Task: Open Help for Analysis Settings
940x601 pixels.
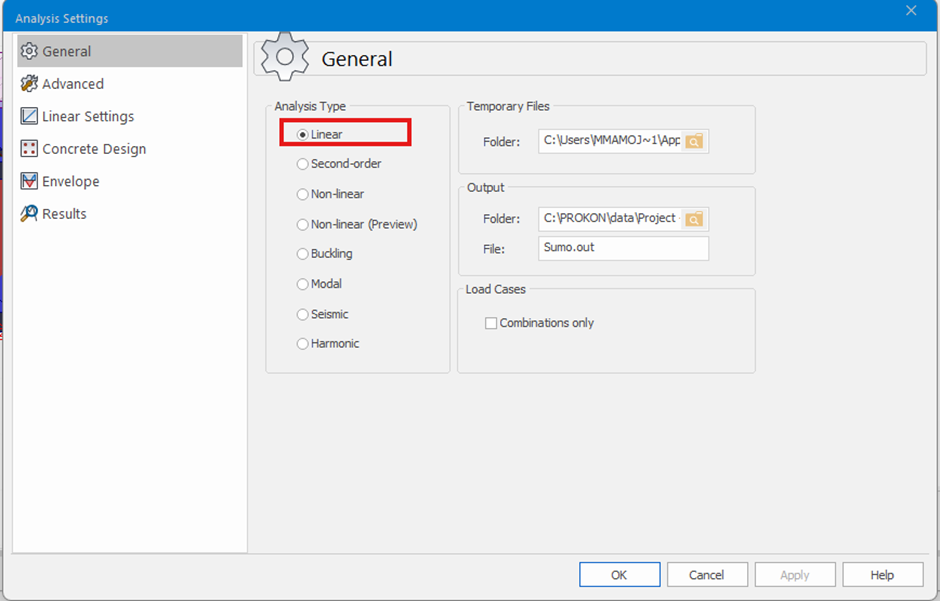Action: [882, 575]
